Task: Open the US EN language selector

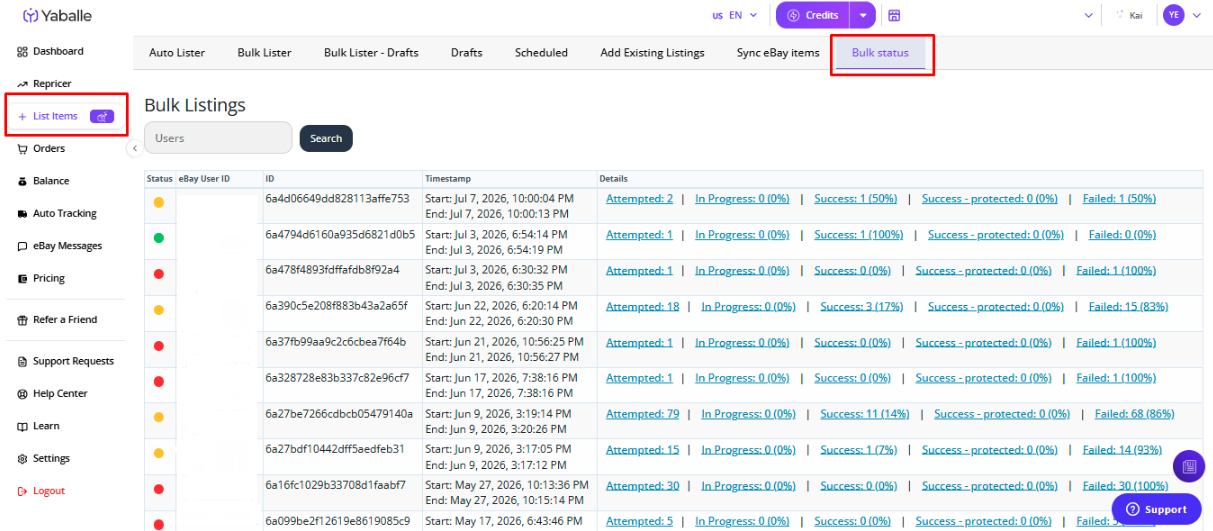Action: (734, 15)
